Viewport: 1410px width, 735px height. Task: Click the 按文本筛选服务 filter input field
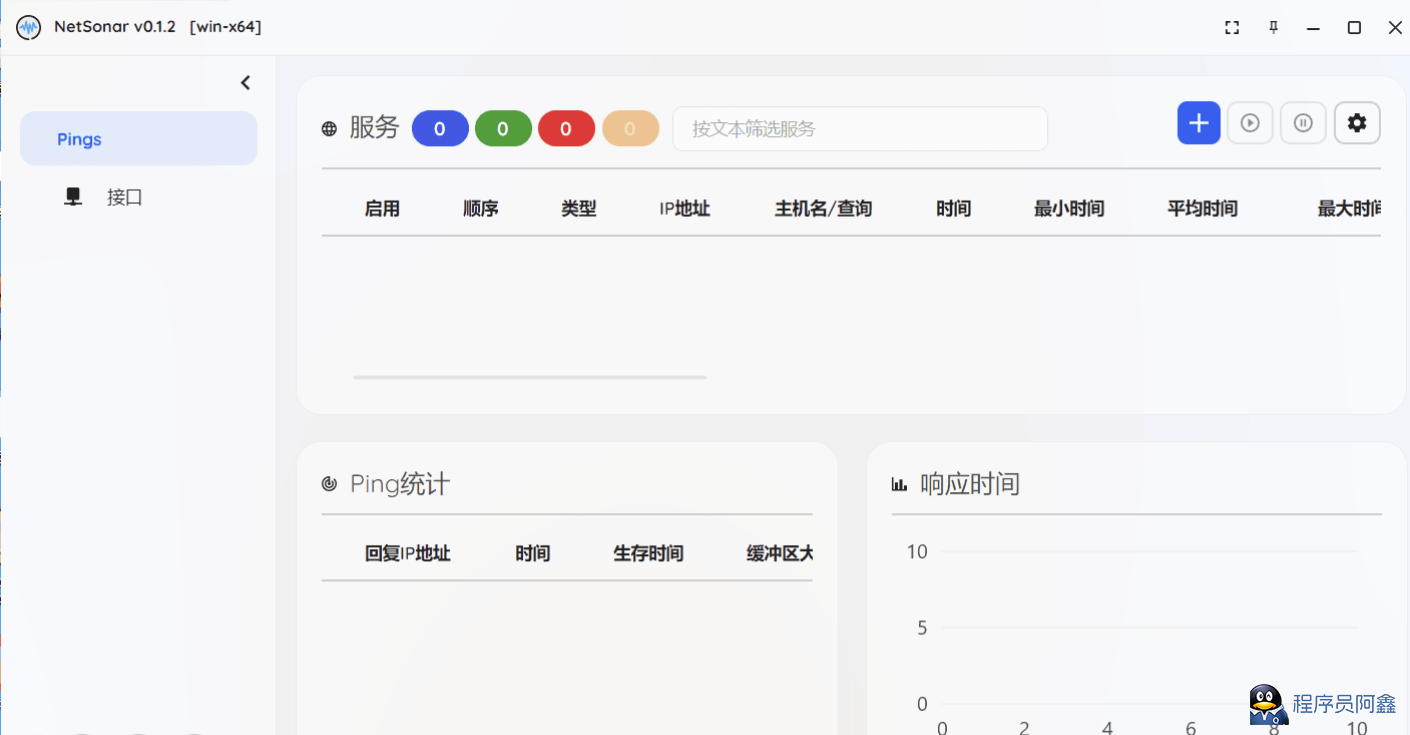click(859, 129)
